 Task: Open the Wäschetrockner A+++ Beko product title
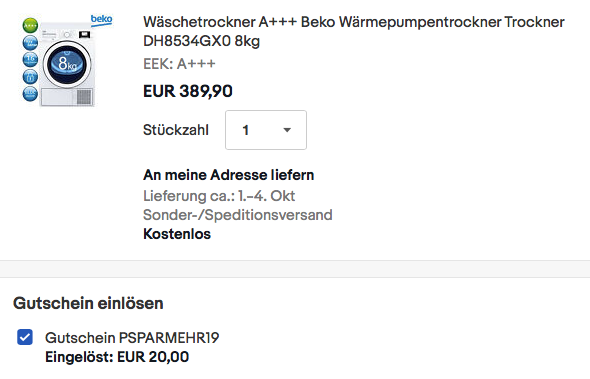pos(354,31)
